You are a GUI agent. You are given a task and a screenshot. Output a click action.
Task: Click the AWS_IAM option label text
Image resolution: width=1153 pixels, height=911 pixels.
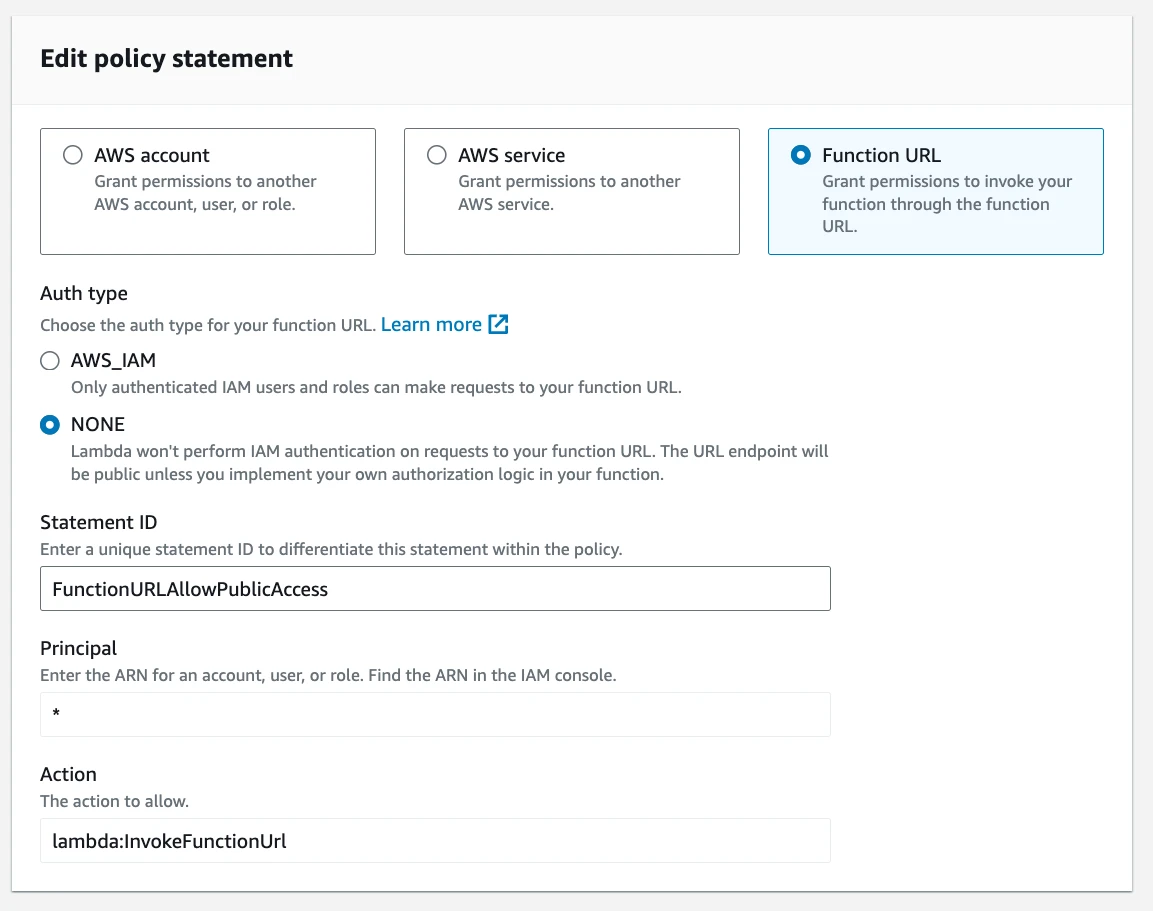[x=113, y=361]
